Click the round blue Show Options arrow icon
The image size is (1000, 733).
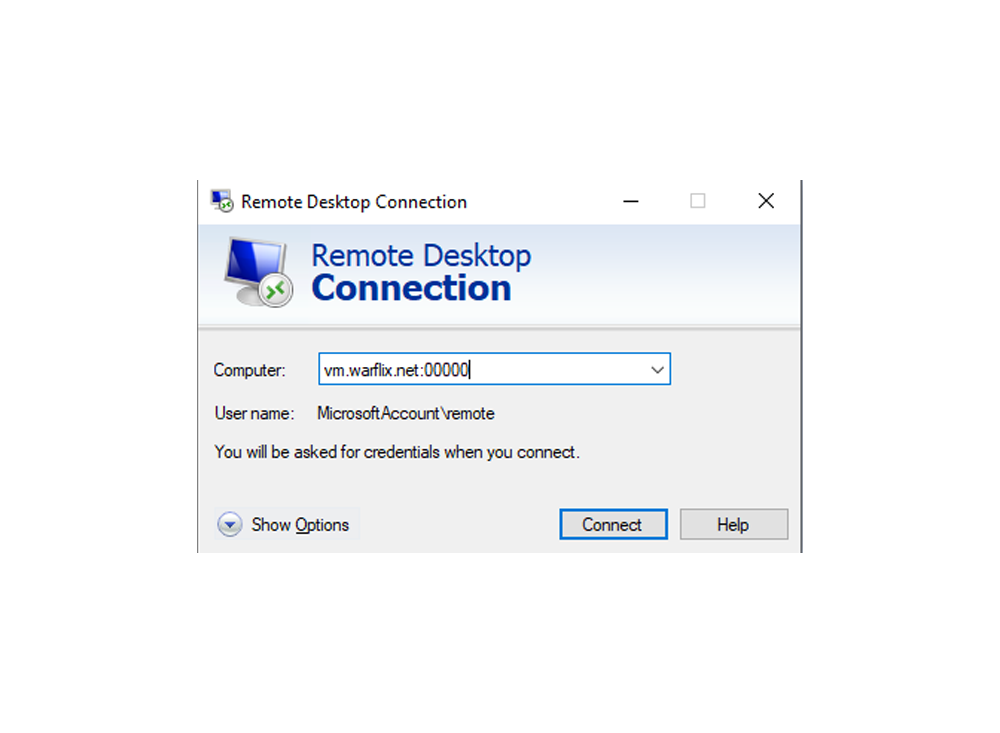pyautogui.click(x=230, y=524)
